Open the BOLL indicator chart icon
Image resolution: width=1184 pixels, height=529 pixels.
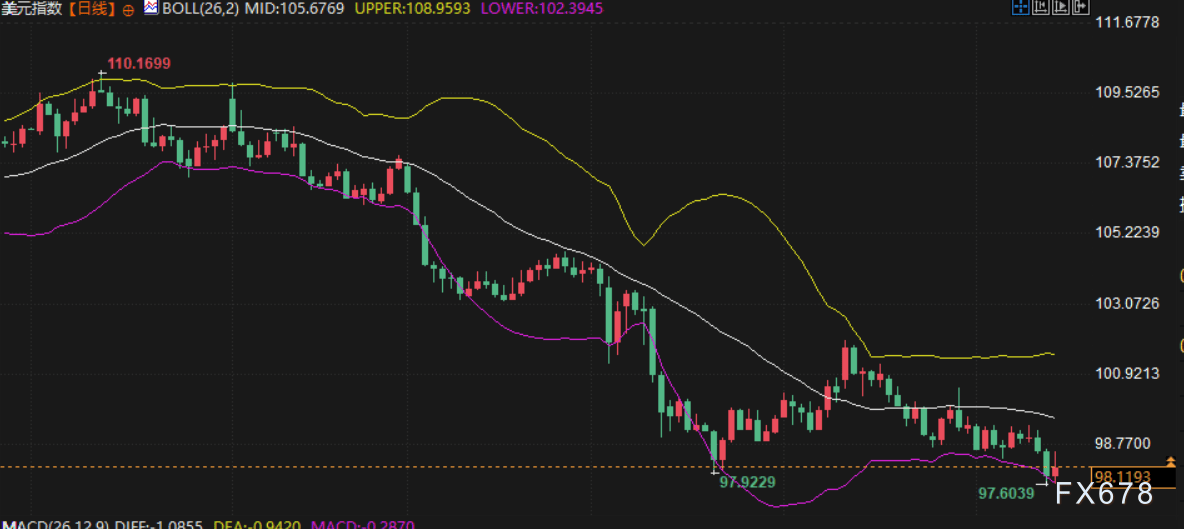click(152, 9)
